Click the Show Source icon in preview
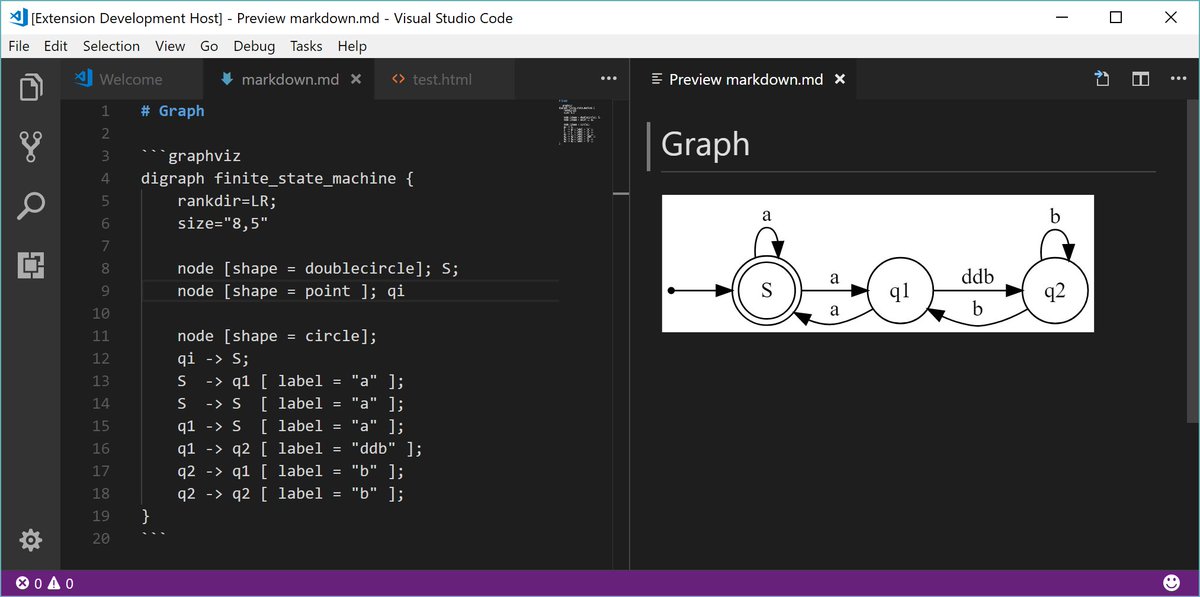Viewport: 1200px width, 597px height. [1102, 79]
